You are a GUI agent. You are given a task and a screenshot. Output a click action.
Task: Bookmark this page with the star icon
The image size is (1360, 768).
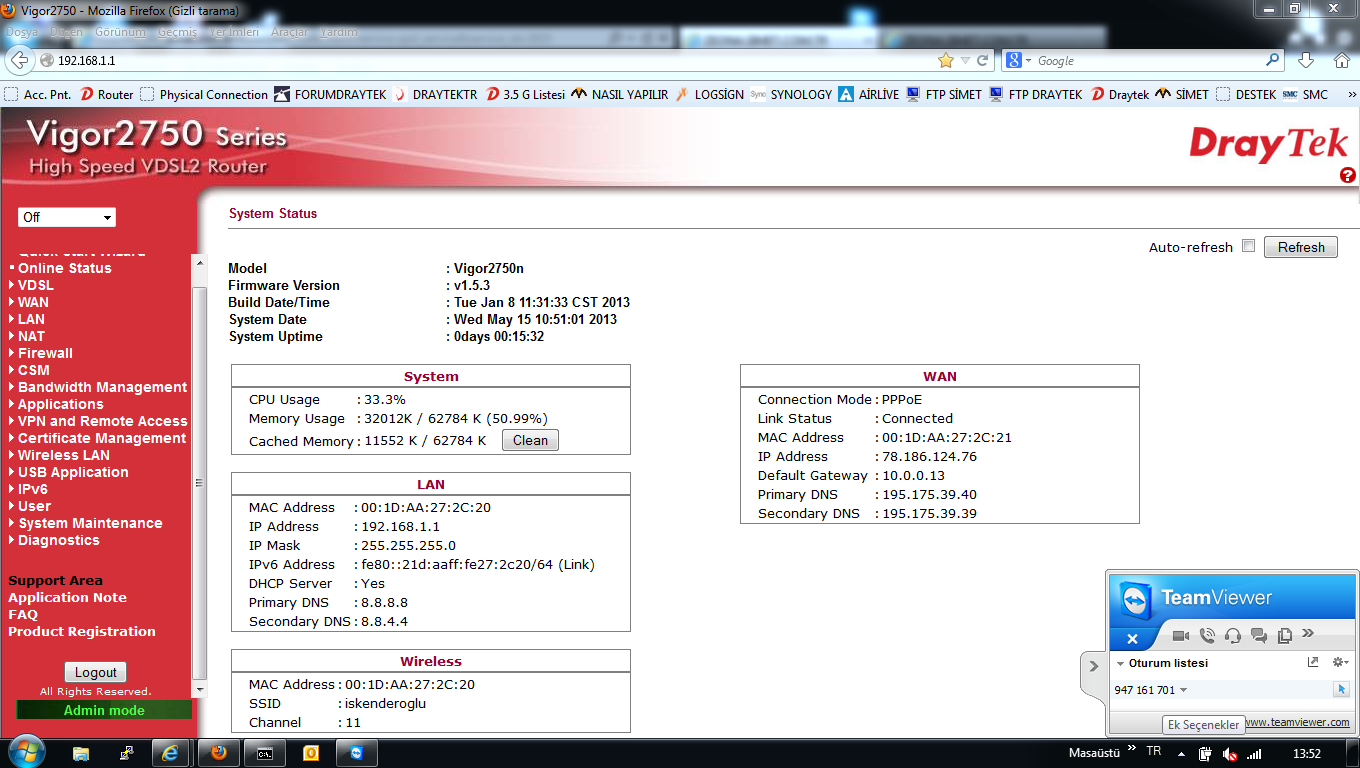point(945,61)
